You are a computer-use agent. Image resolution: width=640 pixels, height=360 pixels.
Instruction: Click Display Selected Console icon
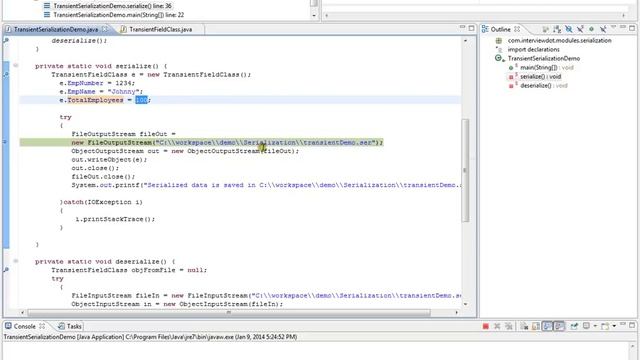pos(587,326)
